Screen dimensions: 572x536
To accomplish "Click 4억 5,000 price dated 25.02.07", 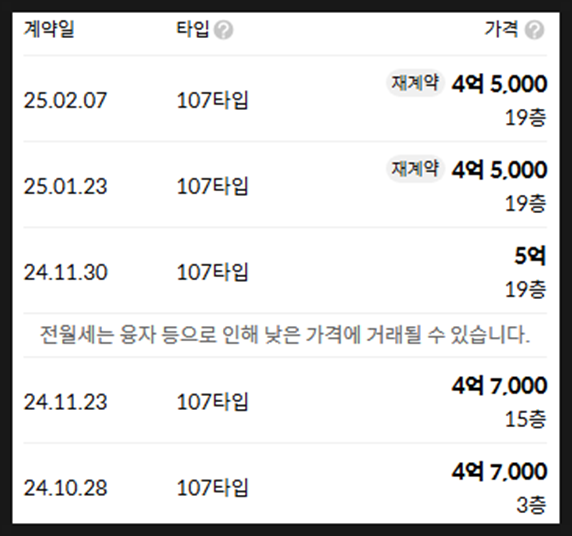I will click(499, 84).
